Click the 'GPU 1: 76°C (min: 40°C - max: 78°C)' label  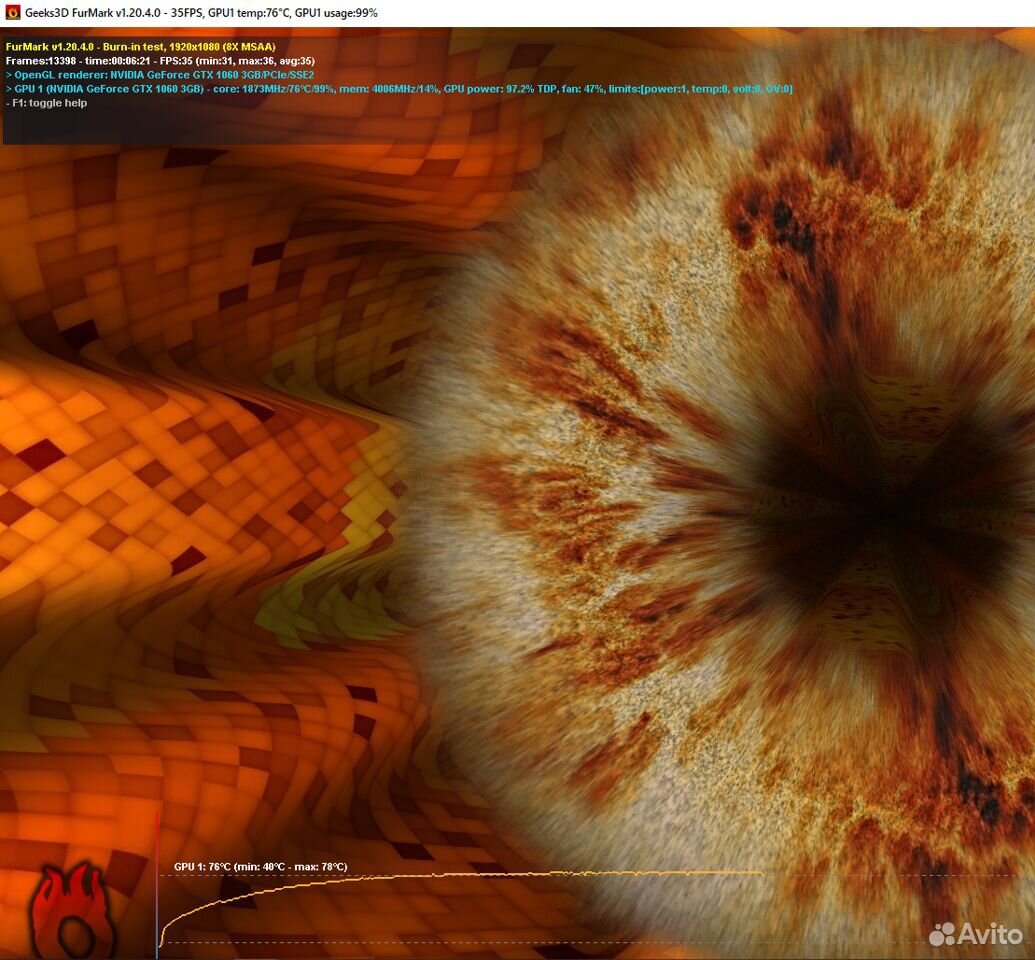coord(260,866)
